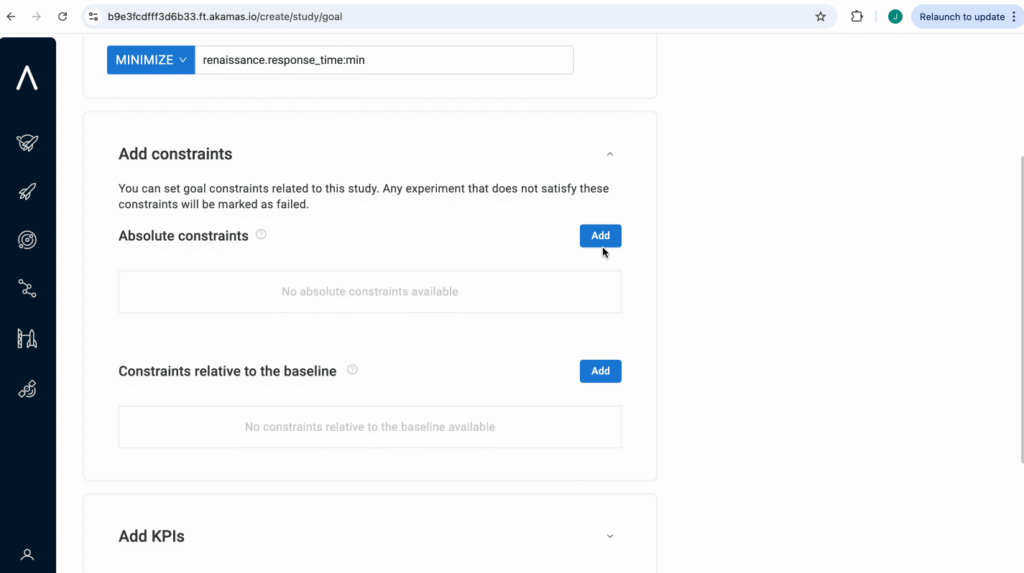Screen dimensions: 1024x573
Task: Open the satellite icon in the sidebar
Action: tap(27, 389)
